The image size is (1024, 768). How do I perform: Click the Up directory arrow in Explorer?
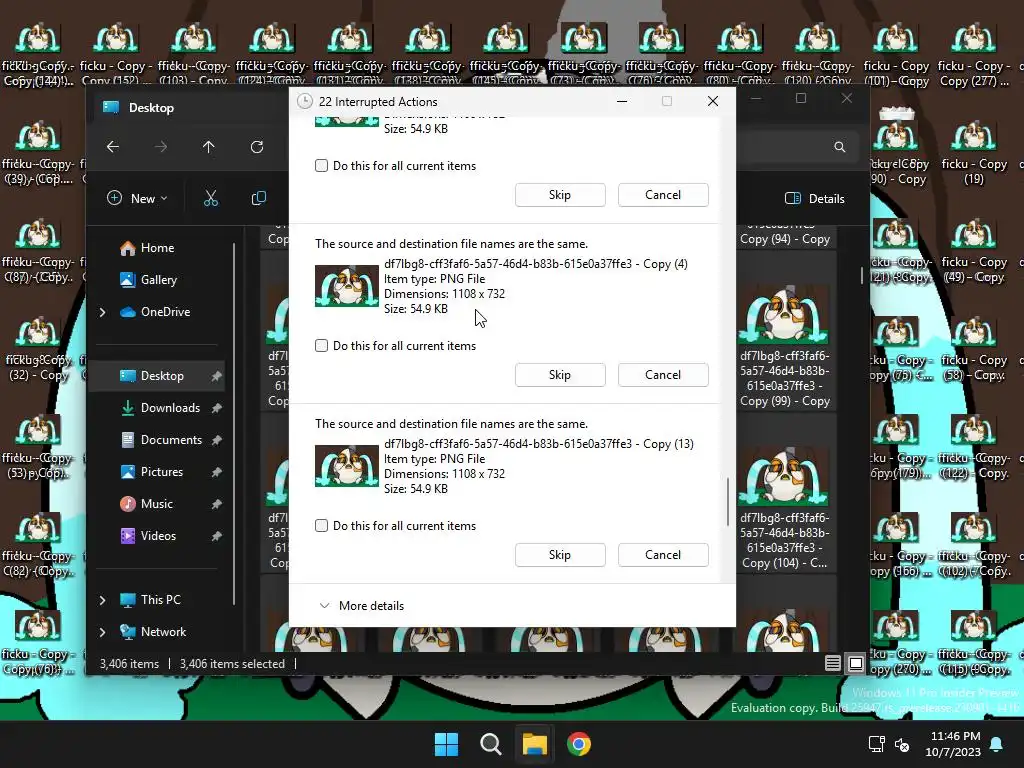point(208,147)
